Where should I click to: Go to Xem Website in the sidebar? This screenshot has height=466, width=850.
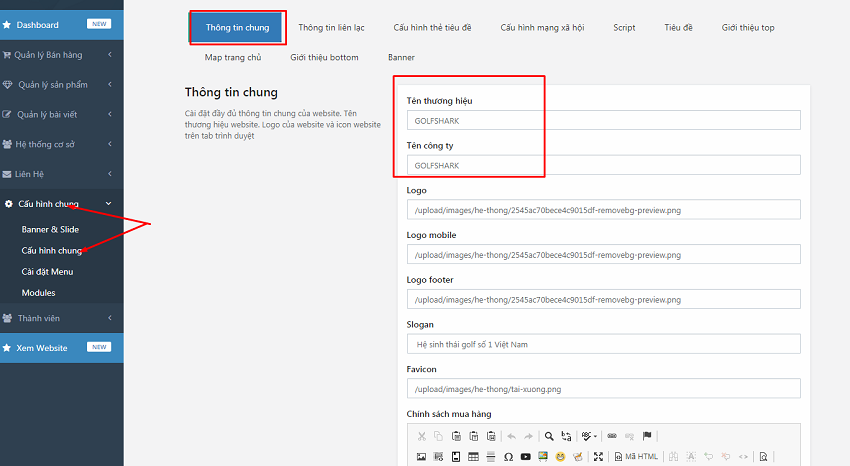(x=42, y=347)
